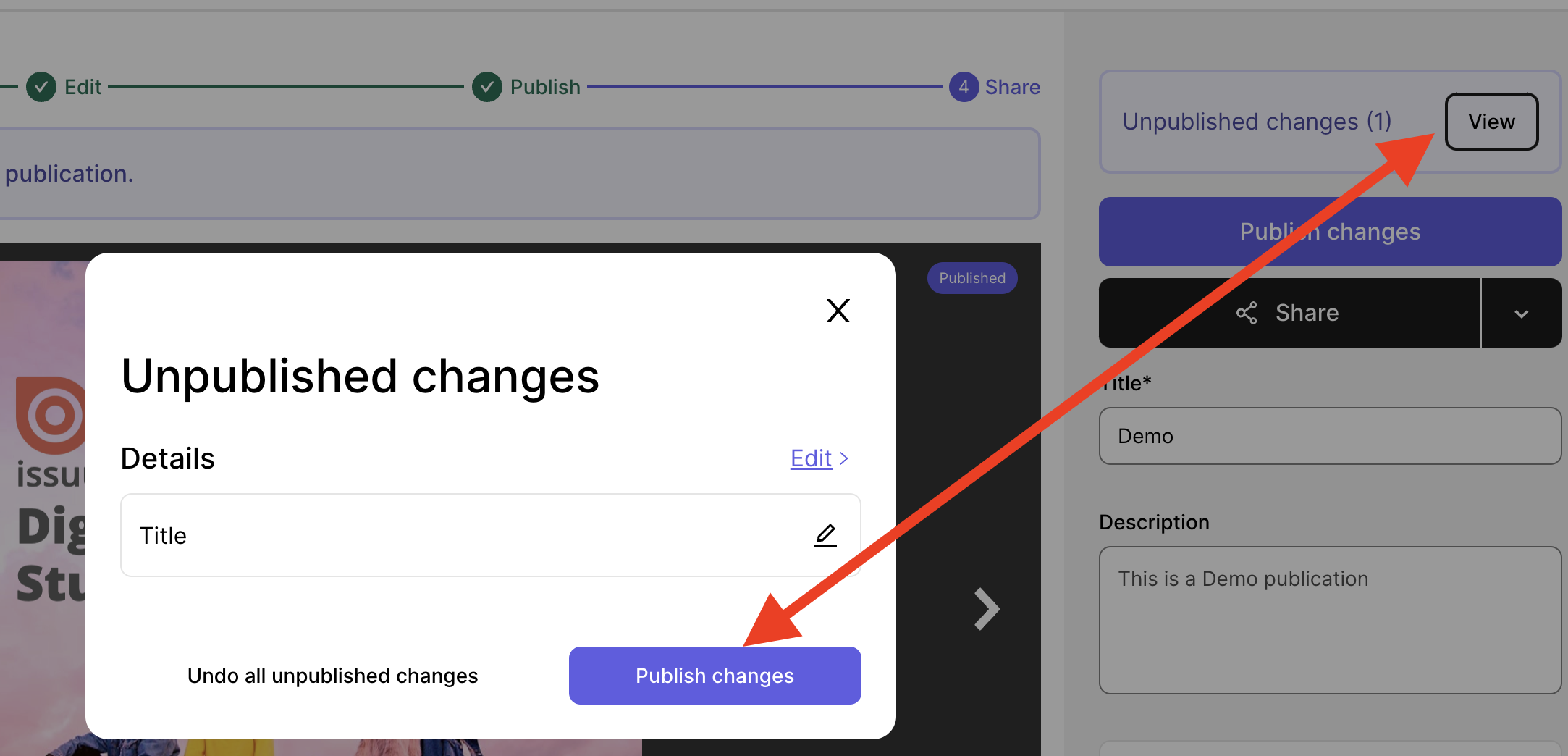View unpublished changes
The image size is (1568, 756).
(x=1491, y=122)
